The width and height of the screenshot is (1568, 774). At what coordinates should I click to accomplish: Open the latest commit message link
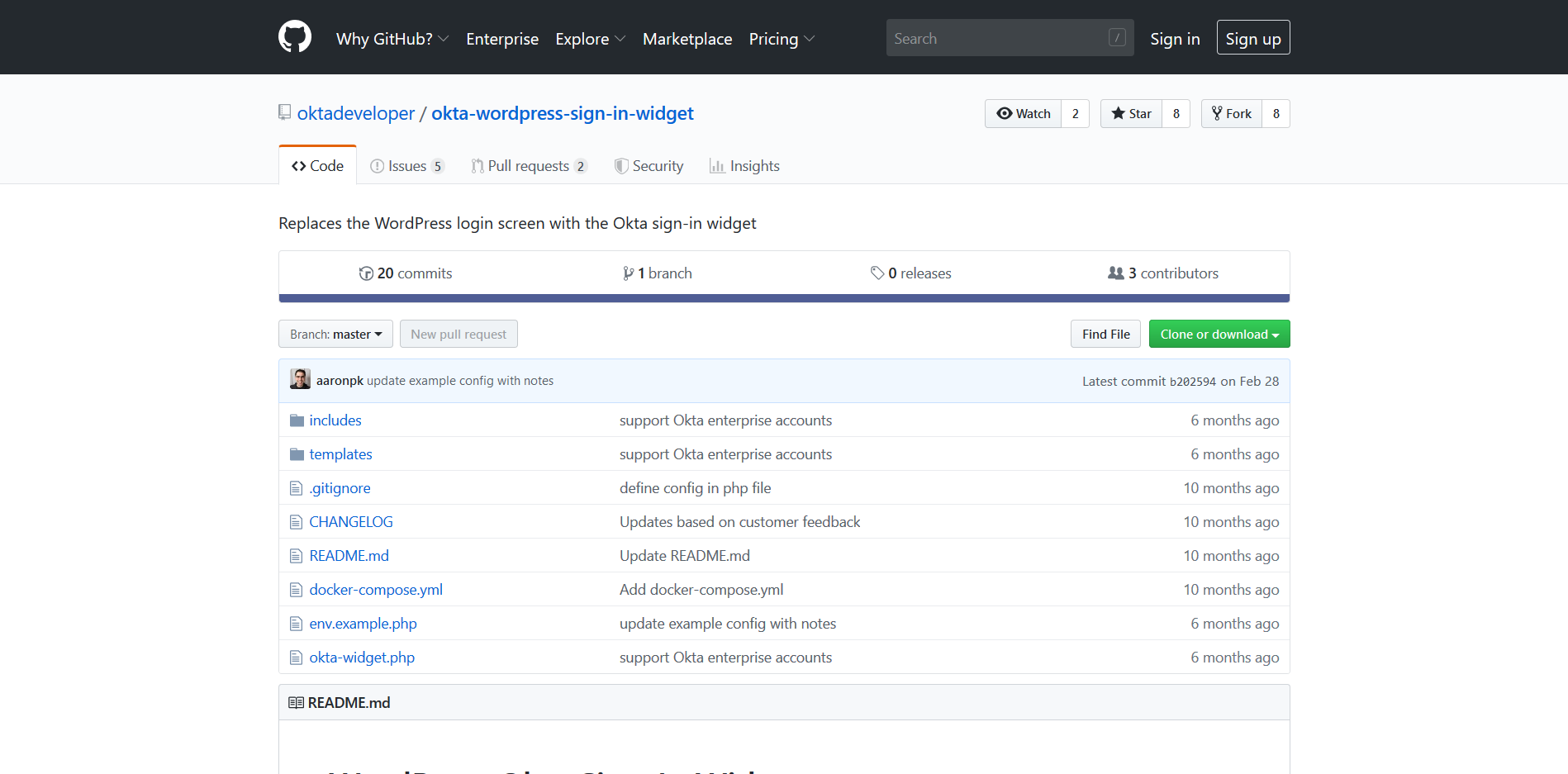pos(460,381)
